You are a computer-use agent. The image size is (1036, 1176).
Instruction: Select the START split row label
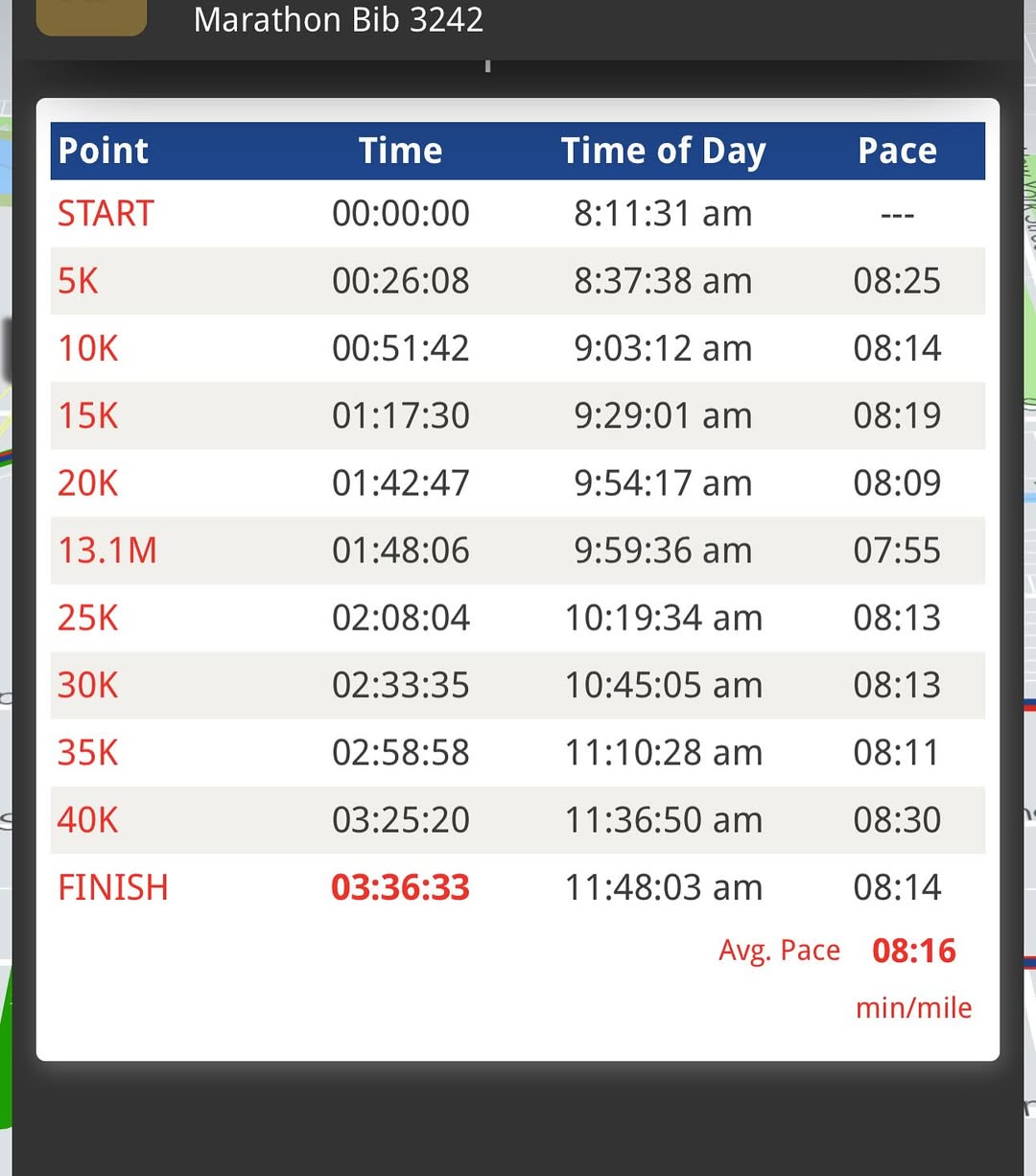tap(106, 213)
